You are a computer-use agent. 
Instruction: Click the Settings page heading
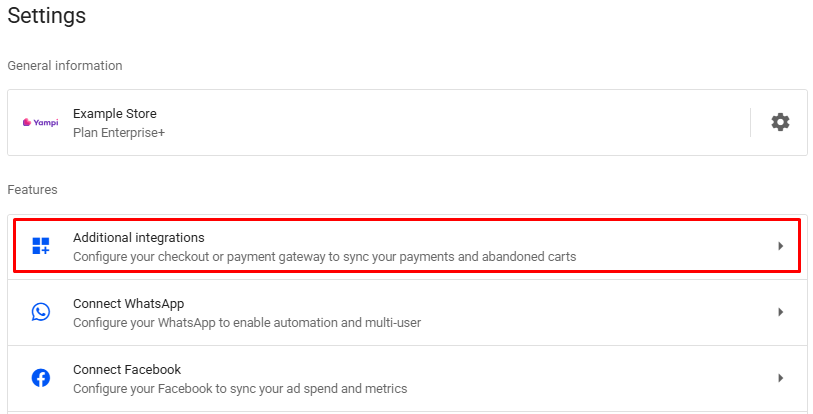coord(46,16)
